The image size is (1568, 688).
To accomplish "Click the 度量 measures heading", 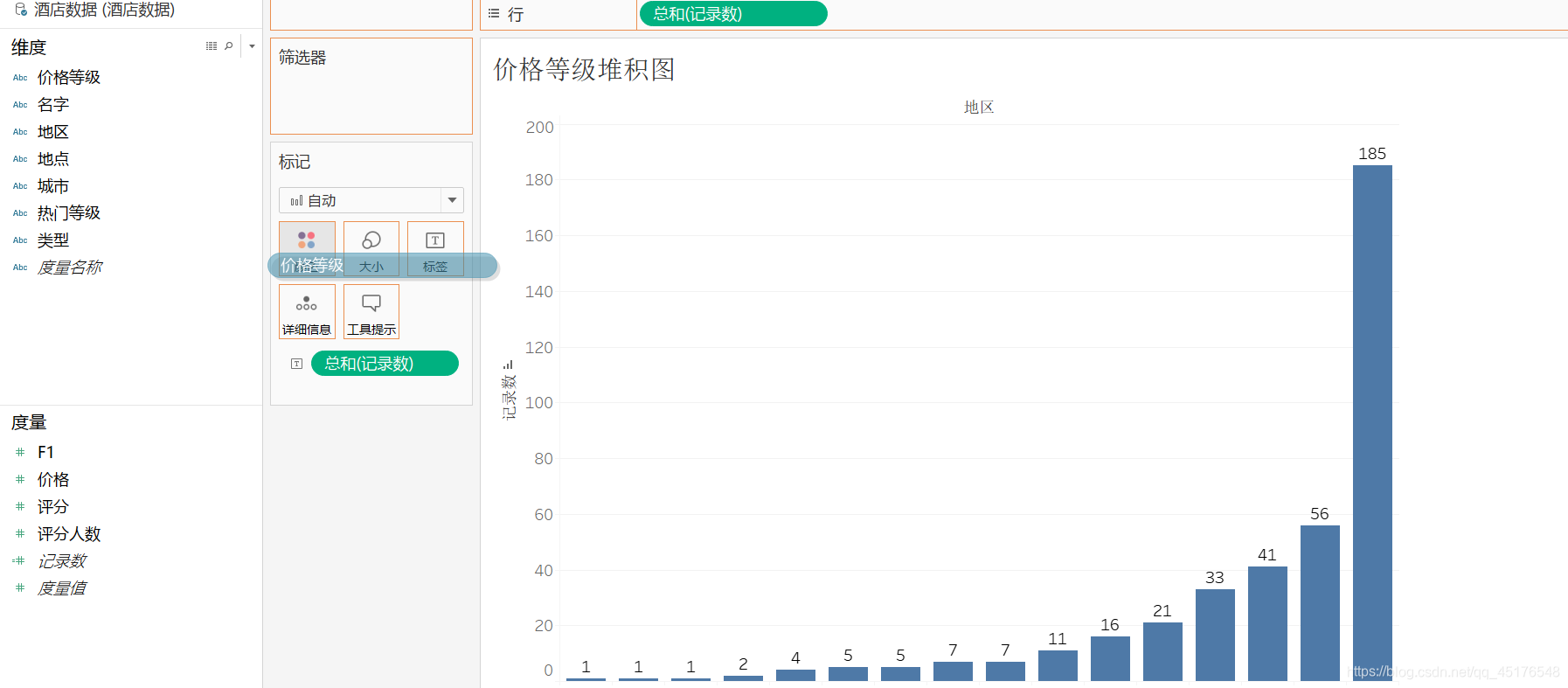I will [x=29, y=422].
